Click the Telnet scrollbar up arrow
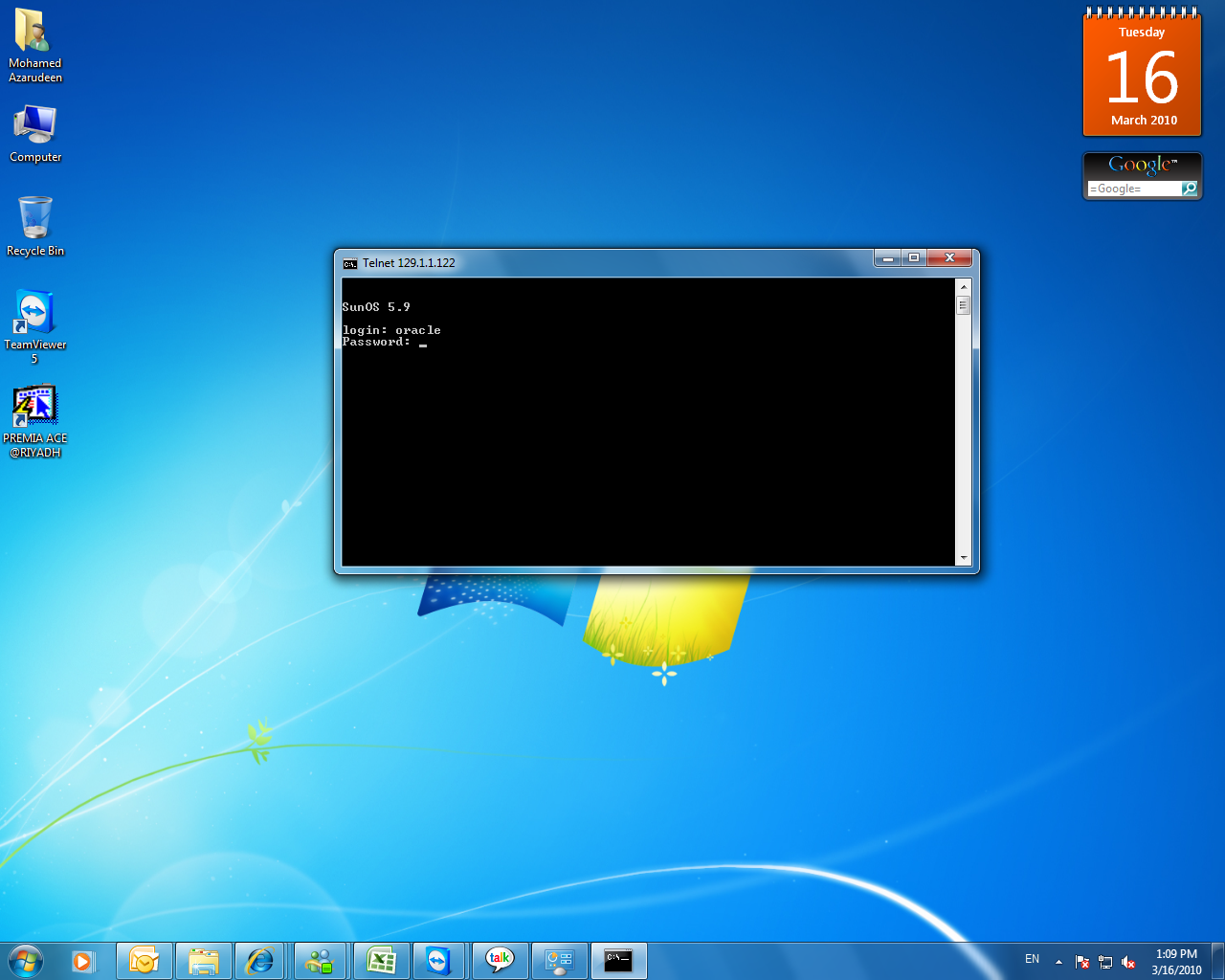The image size is (1225, 980). point(964,287)
